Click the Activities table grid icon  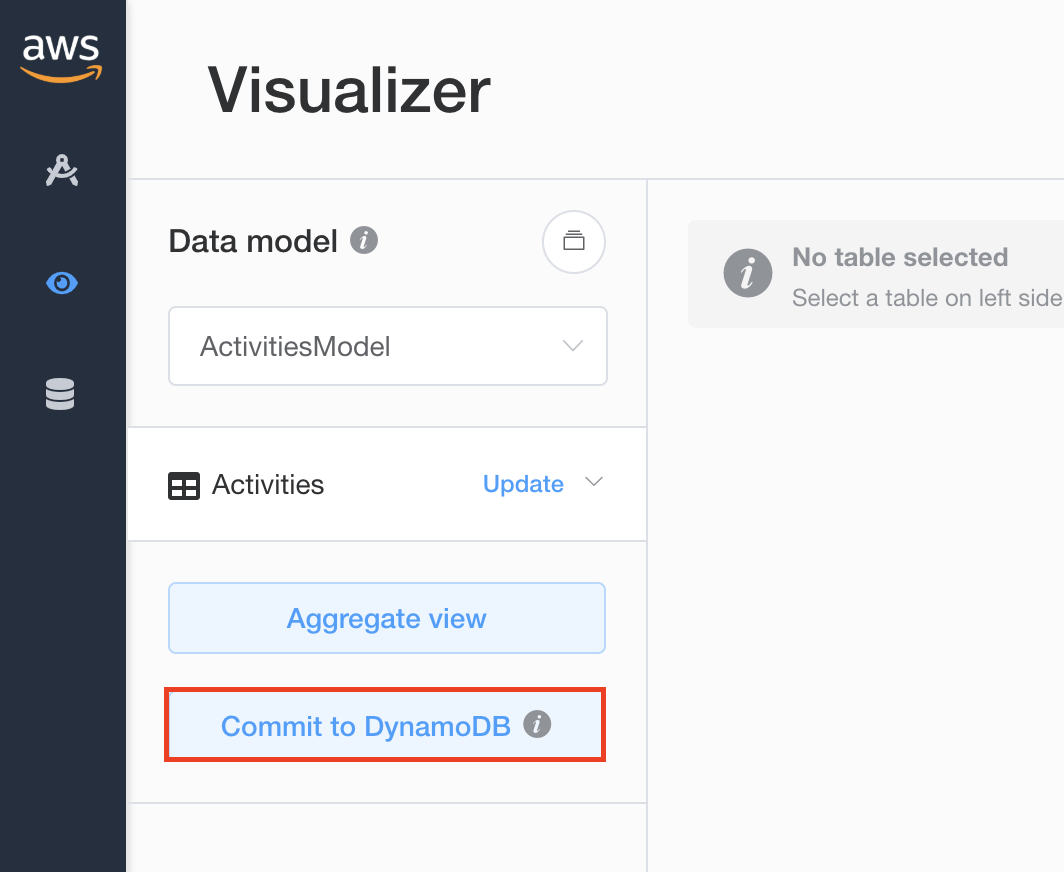coord(184,486)
